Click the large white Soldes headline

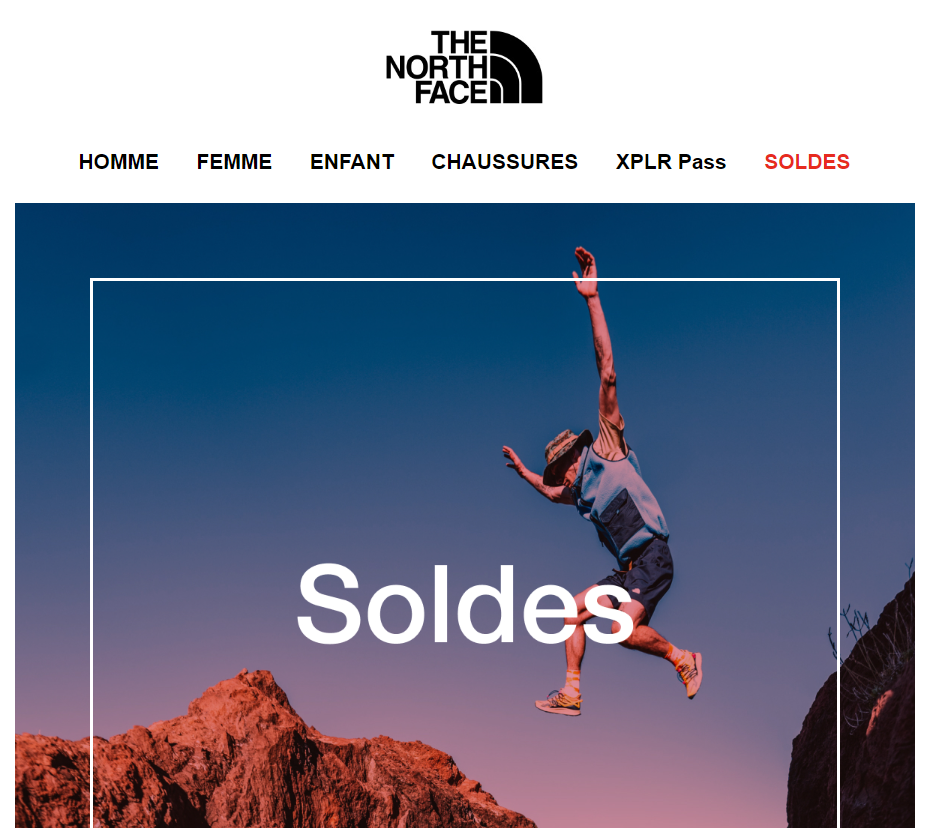(x=465, y=603)
